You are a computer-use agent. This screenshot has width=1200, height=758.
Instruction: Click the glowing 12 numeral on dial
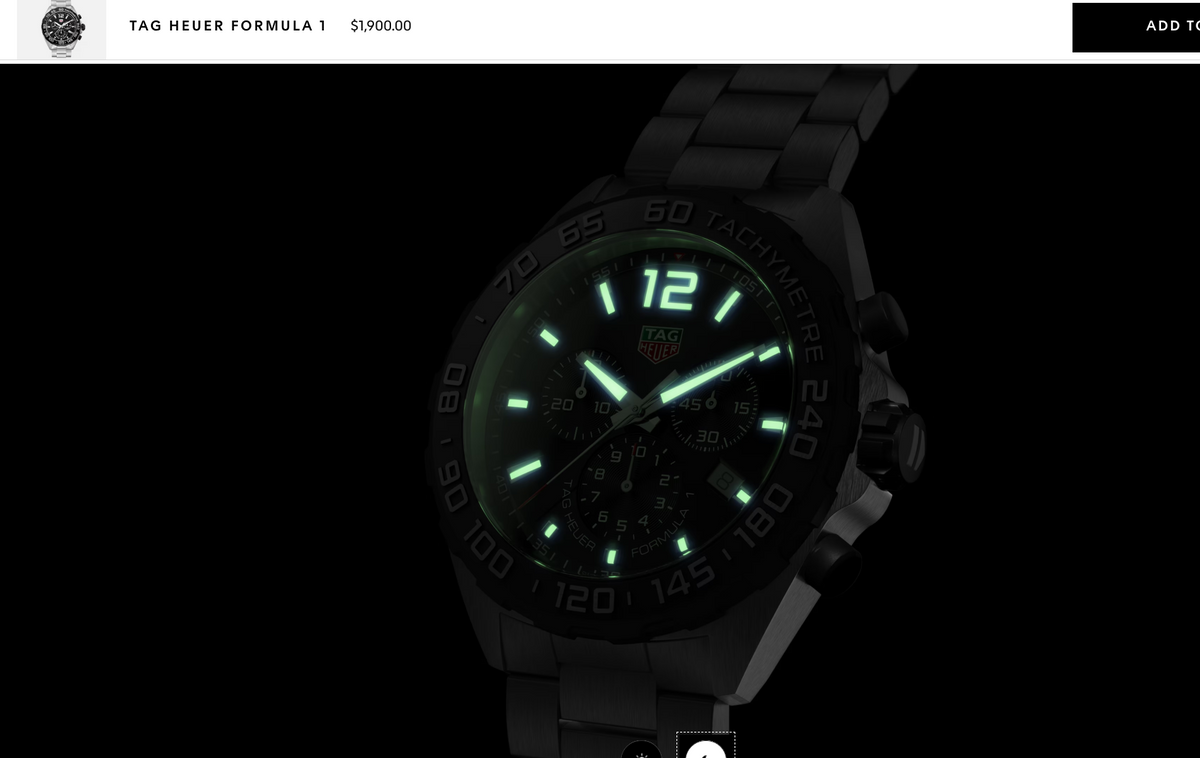[x=668, y=289]
